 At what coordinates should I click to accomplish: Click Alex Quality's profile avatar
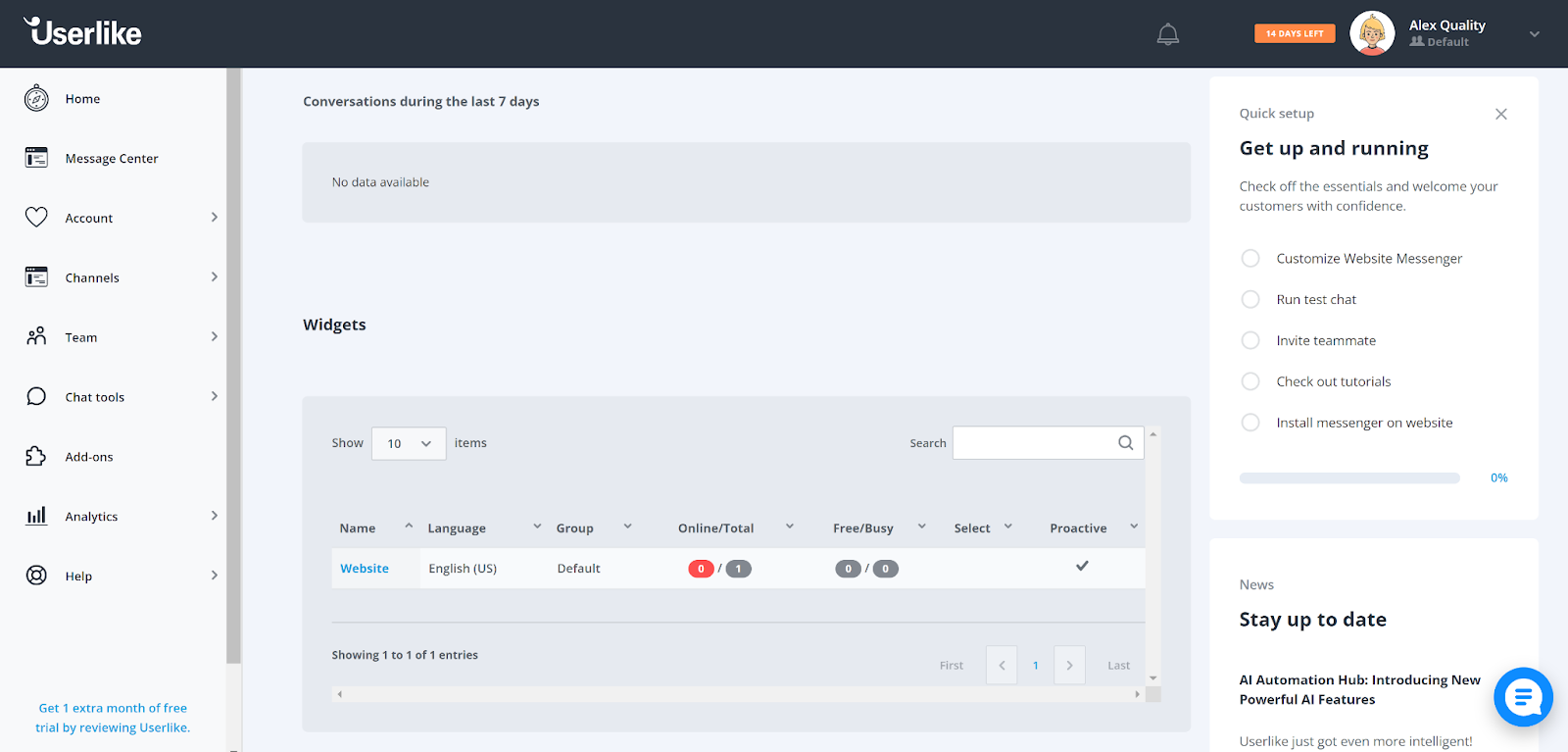1371,33
